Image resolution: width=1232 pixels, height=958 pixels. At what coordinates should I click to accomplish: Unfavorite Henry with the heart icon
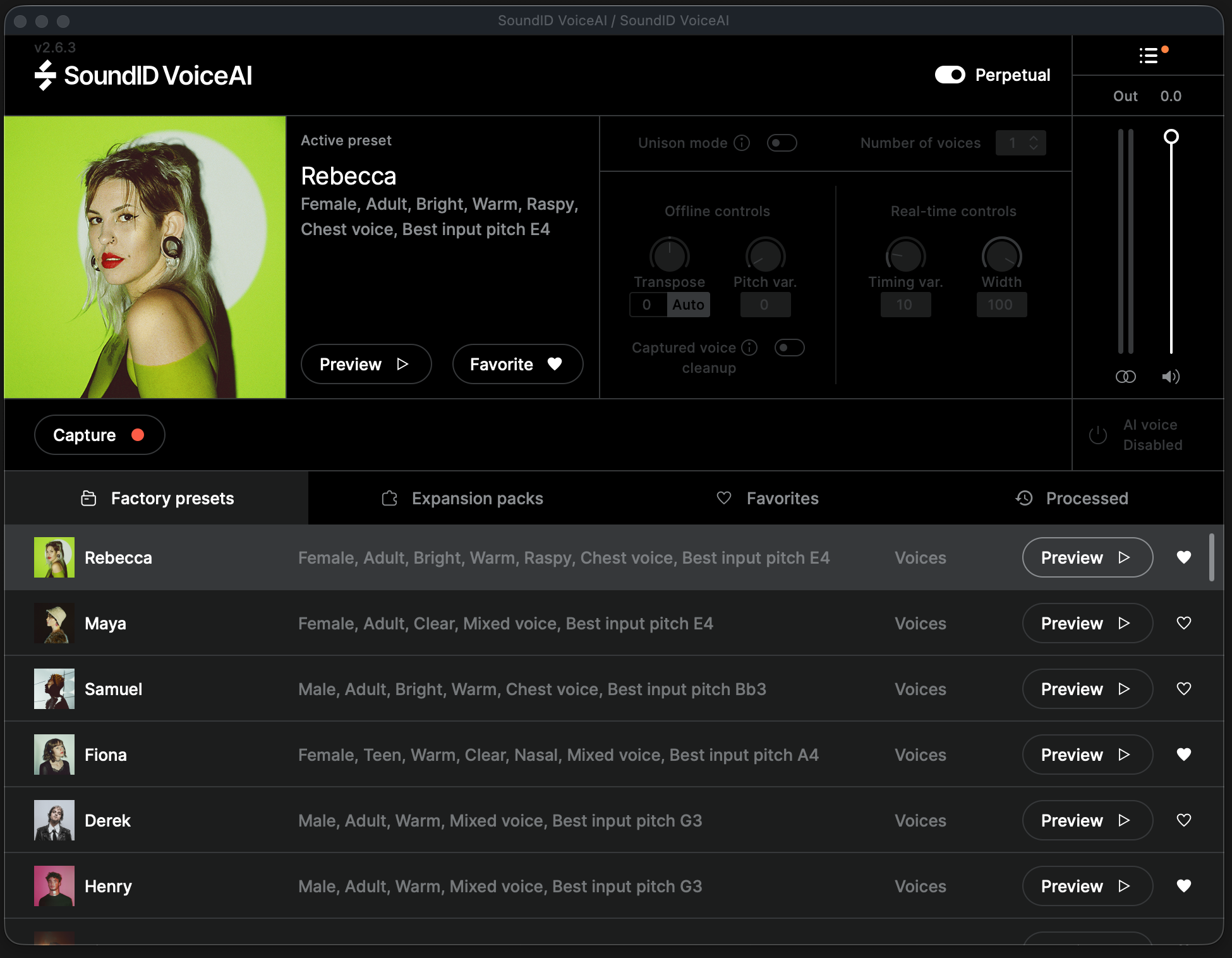click(1184, 886)
